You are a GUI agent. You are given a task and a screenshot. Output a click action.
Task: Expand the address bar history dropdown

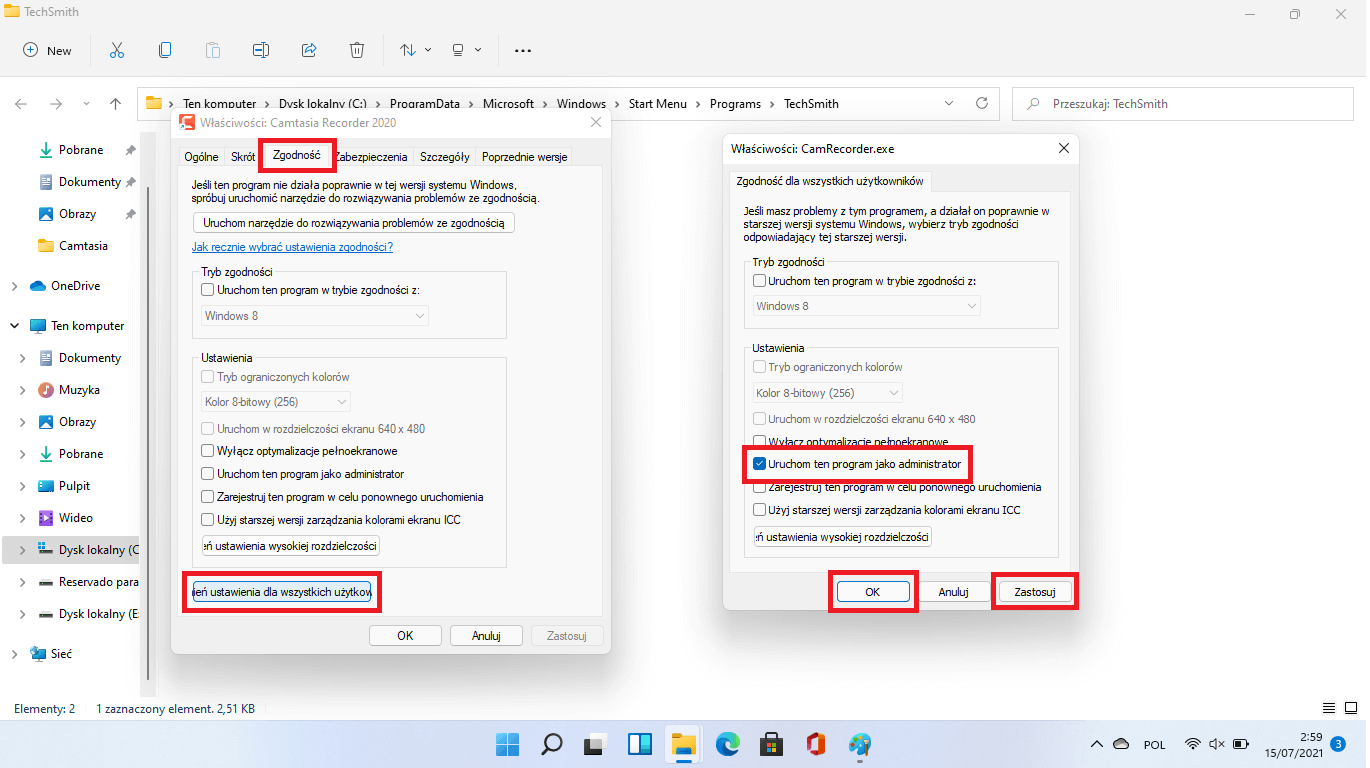949,103
